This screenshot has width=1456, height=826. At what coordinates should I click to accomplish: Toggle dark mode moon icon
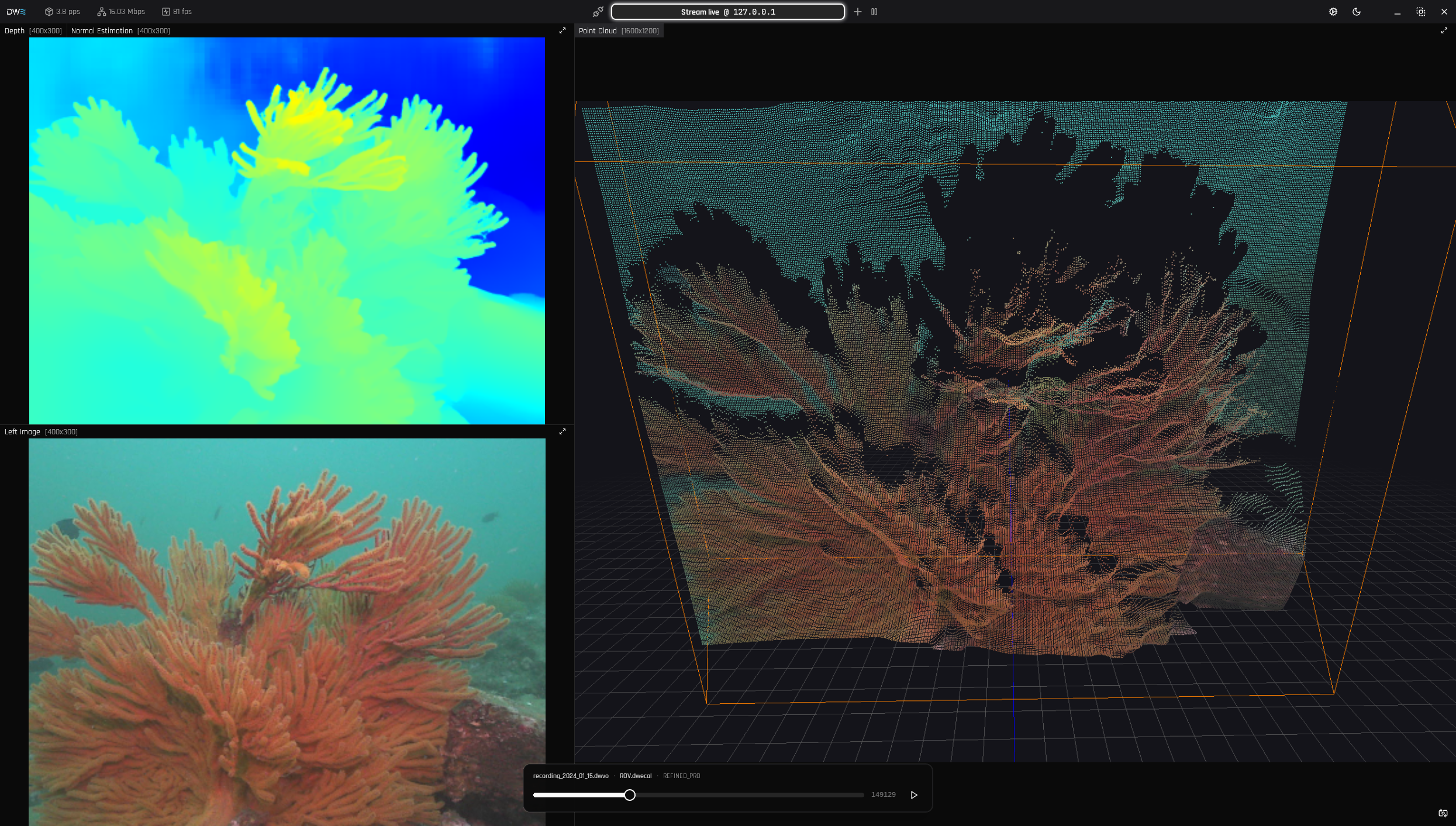coord(1357,12)
